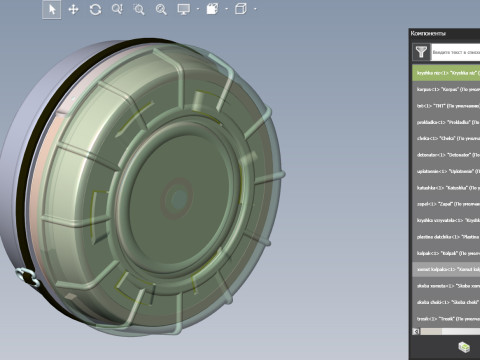Click the funnel filter icon in the component list
Image resolution: width=480 pixels, height=360 pixels.
(421, 52)
